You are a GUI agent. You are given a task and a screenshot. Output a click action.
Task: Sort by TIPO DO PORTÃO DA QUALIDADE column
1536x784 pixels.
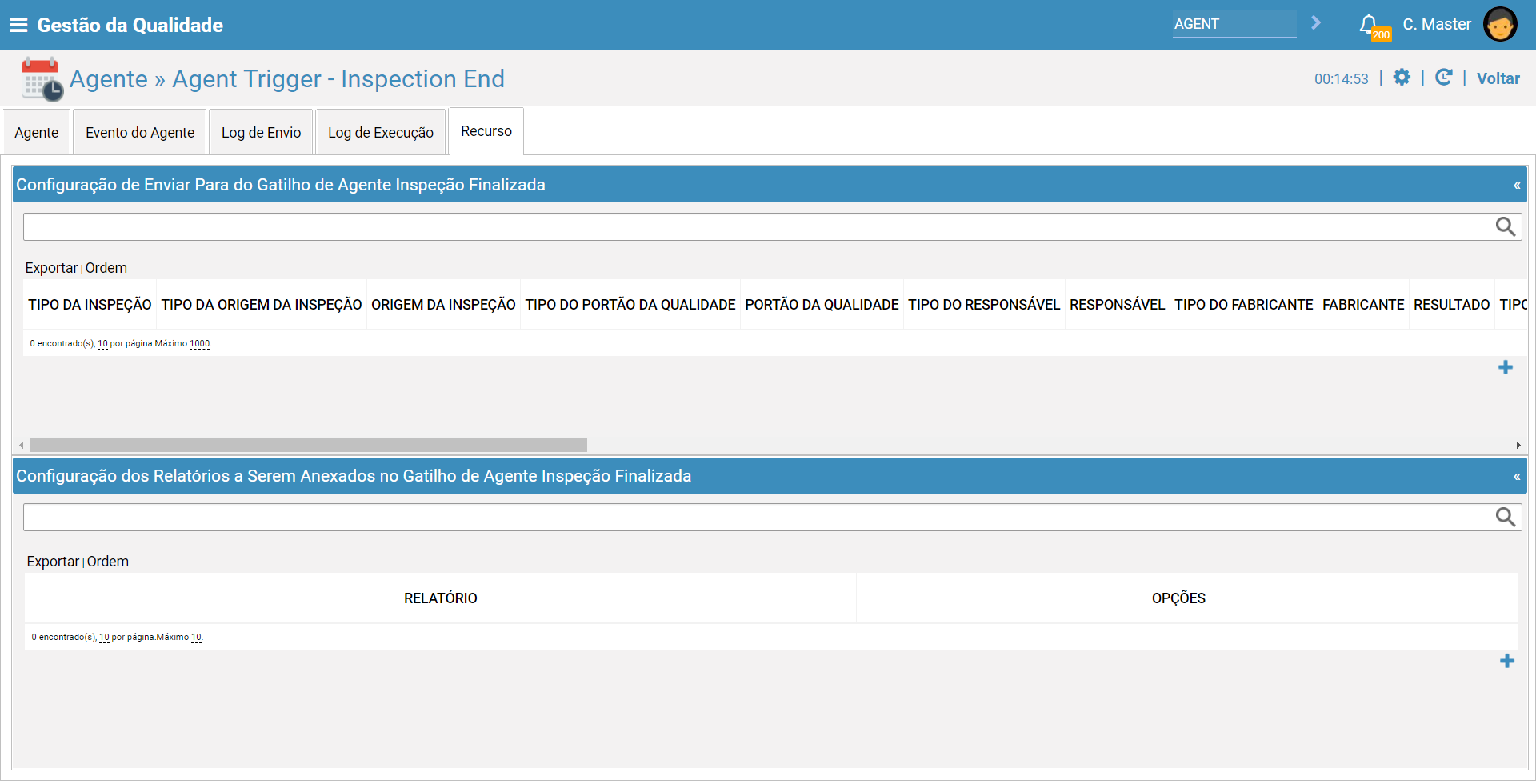click(630, 305)
